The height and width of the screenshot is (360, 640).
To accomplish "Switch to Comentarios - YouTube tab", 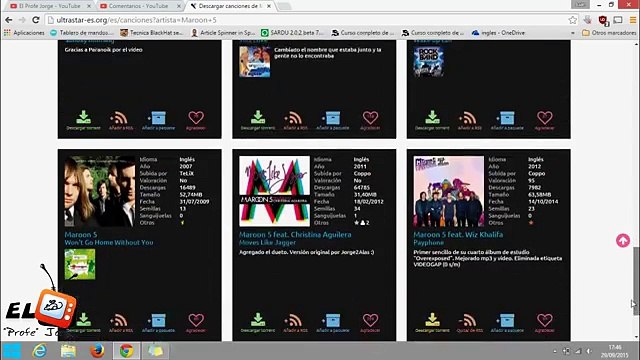I will (x=139, y=6).
